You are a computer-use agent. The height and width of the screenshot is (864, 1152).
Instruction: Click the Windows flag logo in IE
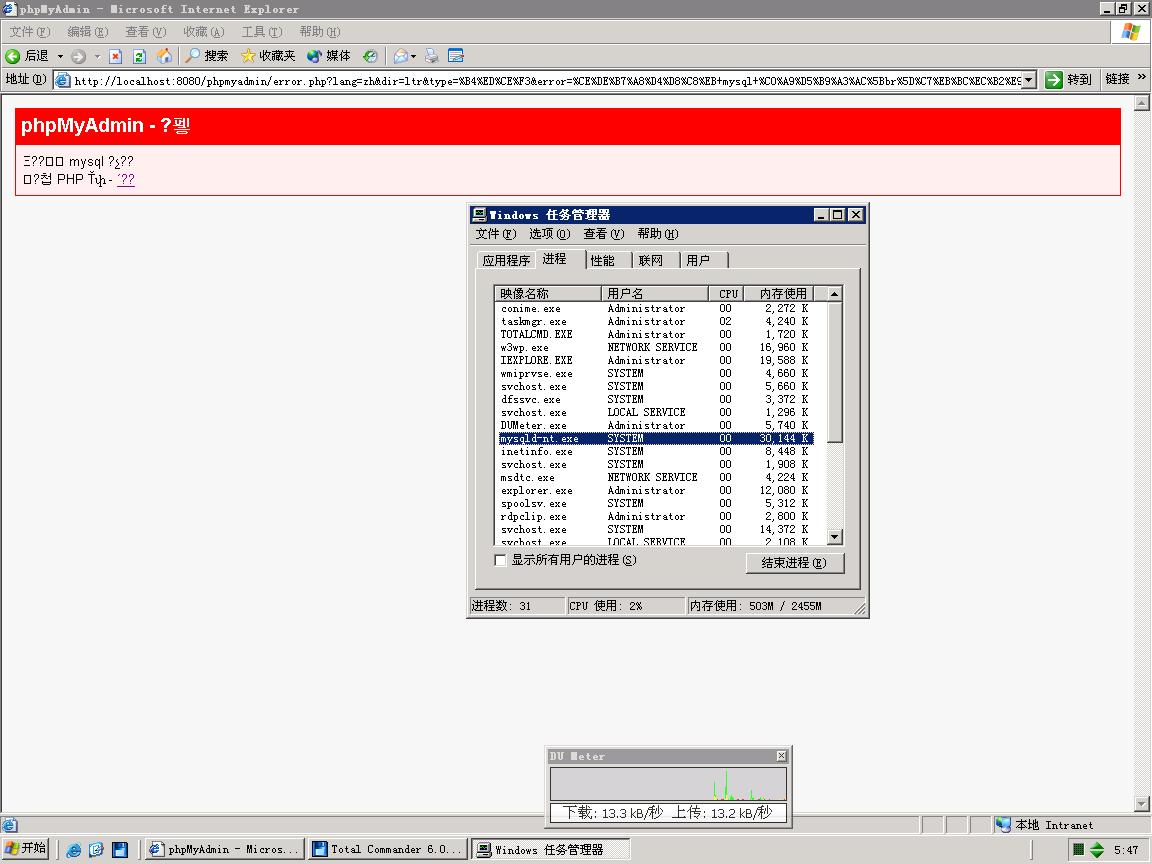coord(1131,32)
